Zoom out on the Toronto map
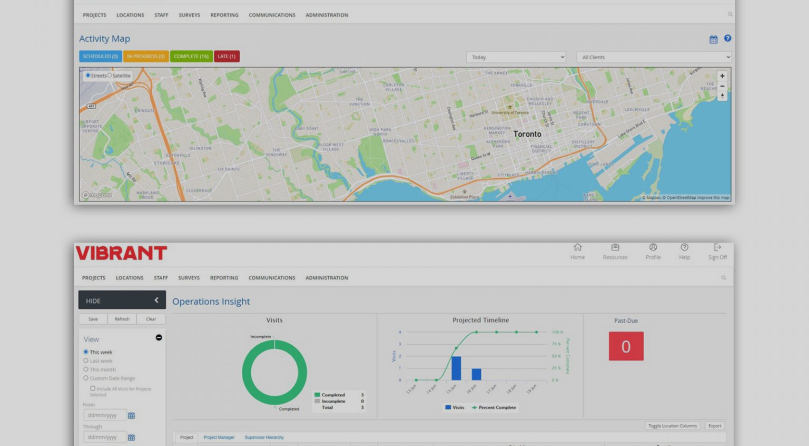 click(x=722, y=86)
